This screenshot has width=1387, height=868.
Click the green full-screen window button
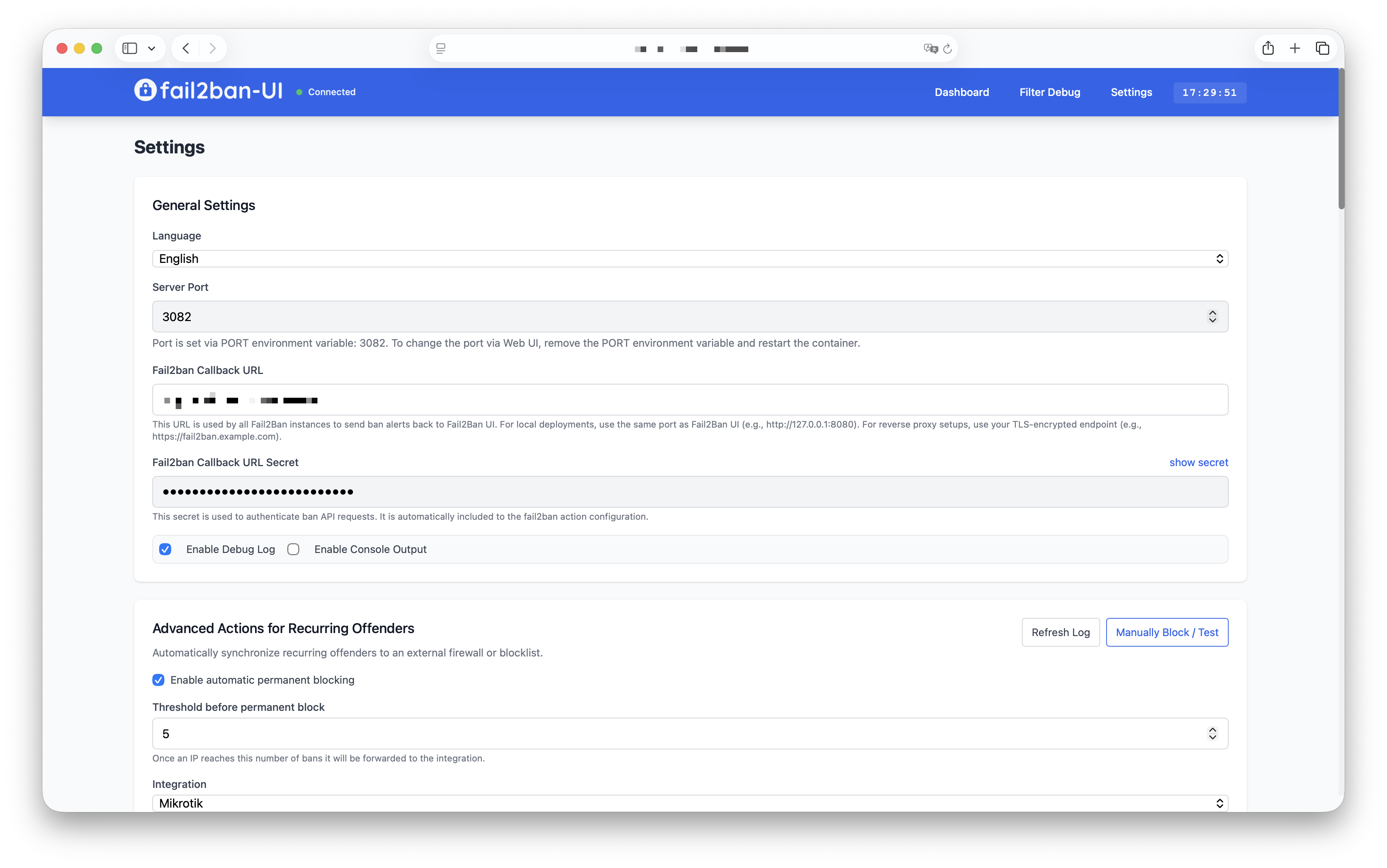click(x=97, y=48)
